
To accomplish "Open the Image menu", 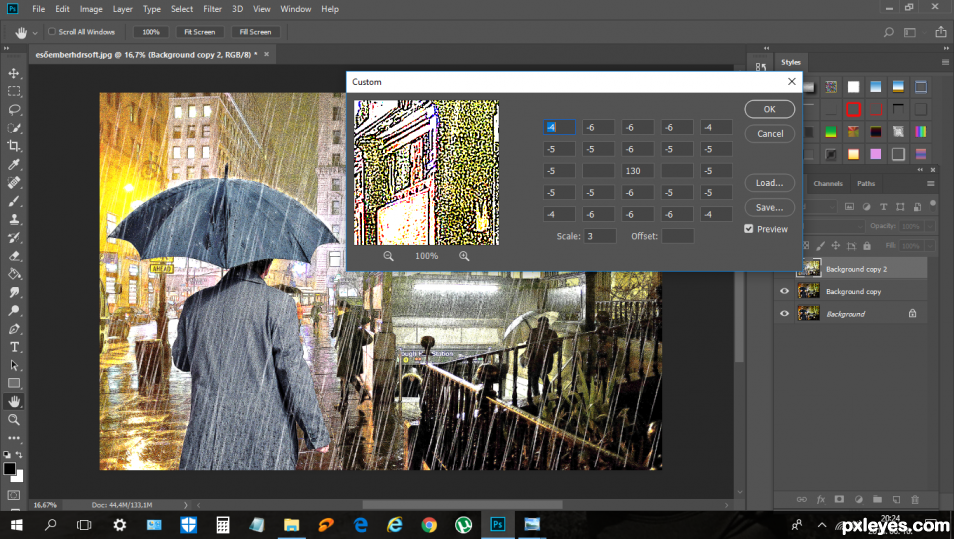I will click(91, 9).
